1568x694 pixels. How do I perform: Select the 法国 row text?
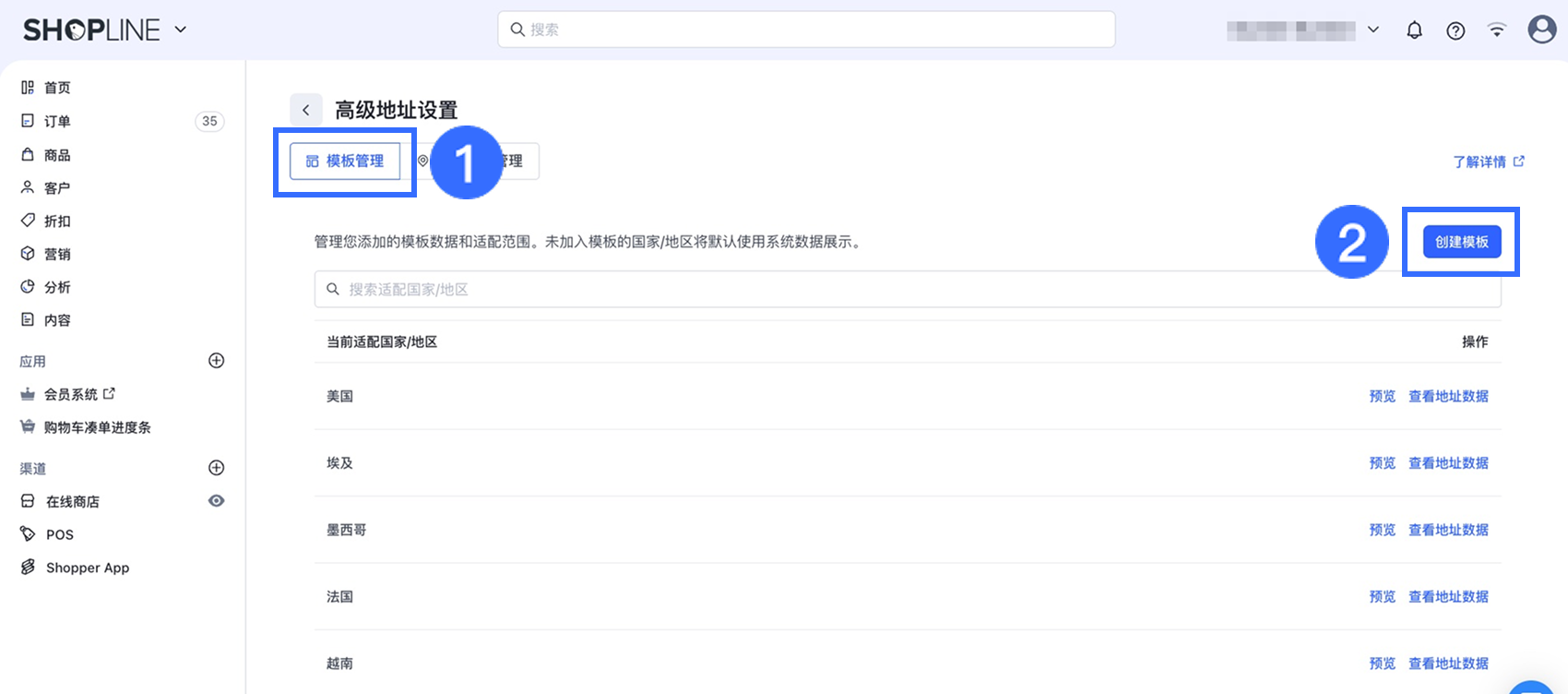pyautogui.click(x=339, y=596)
